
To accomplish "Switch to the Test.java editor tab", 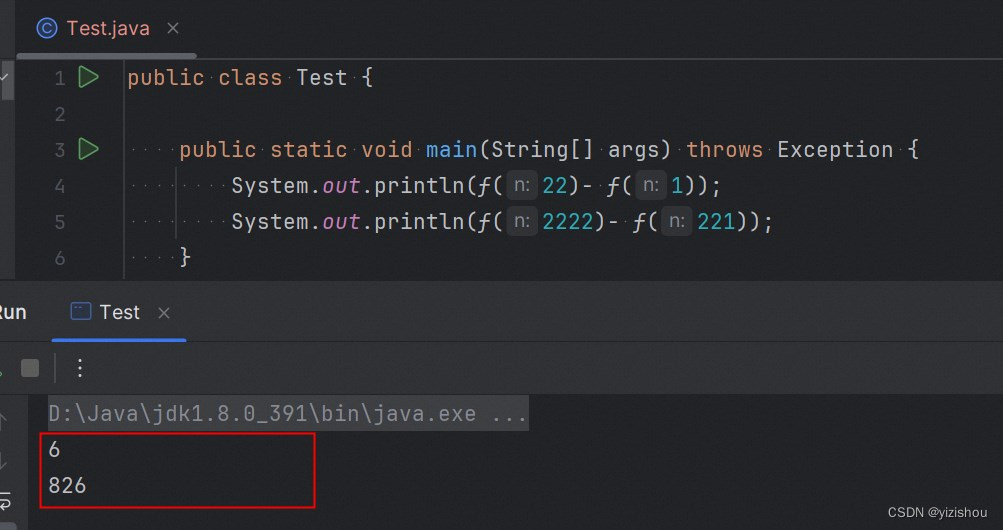I will 107,28.
